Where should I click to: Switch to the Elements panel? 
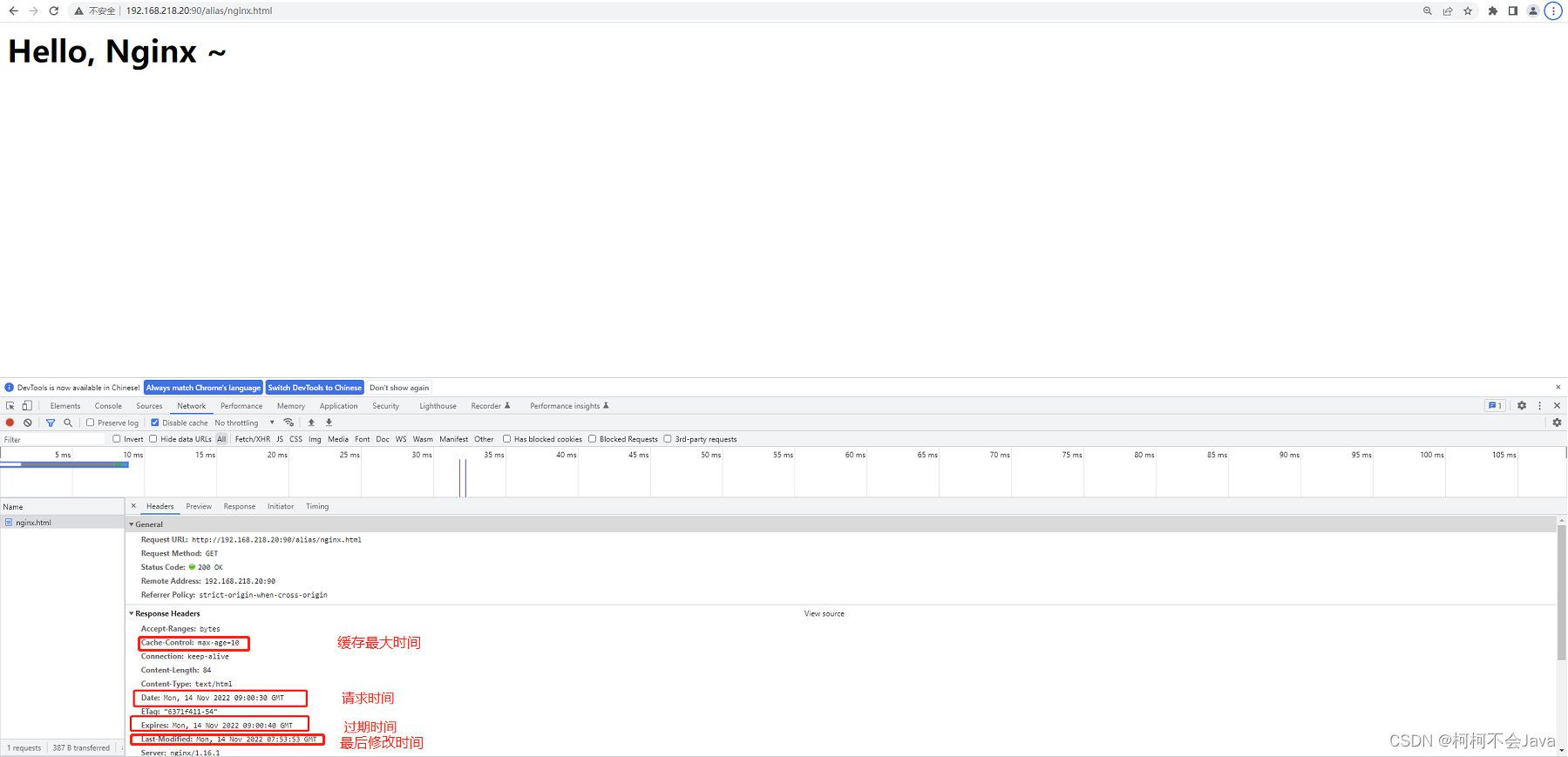65,406
